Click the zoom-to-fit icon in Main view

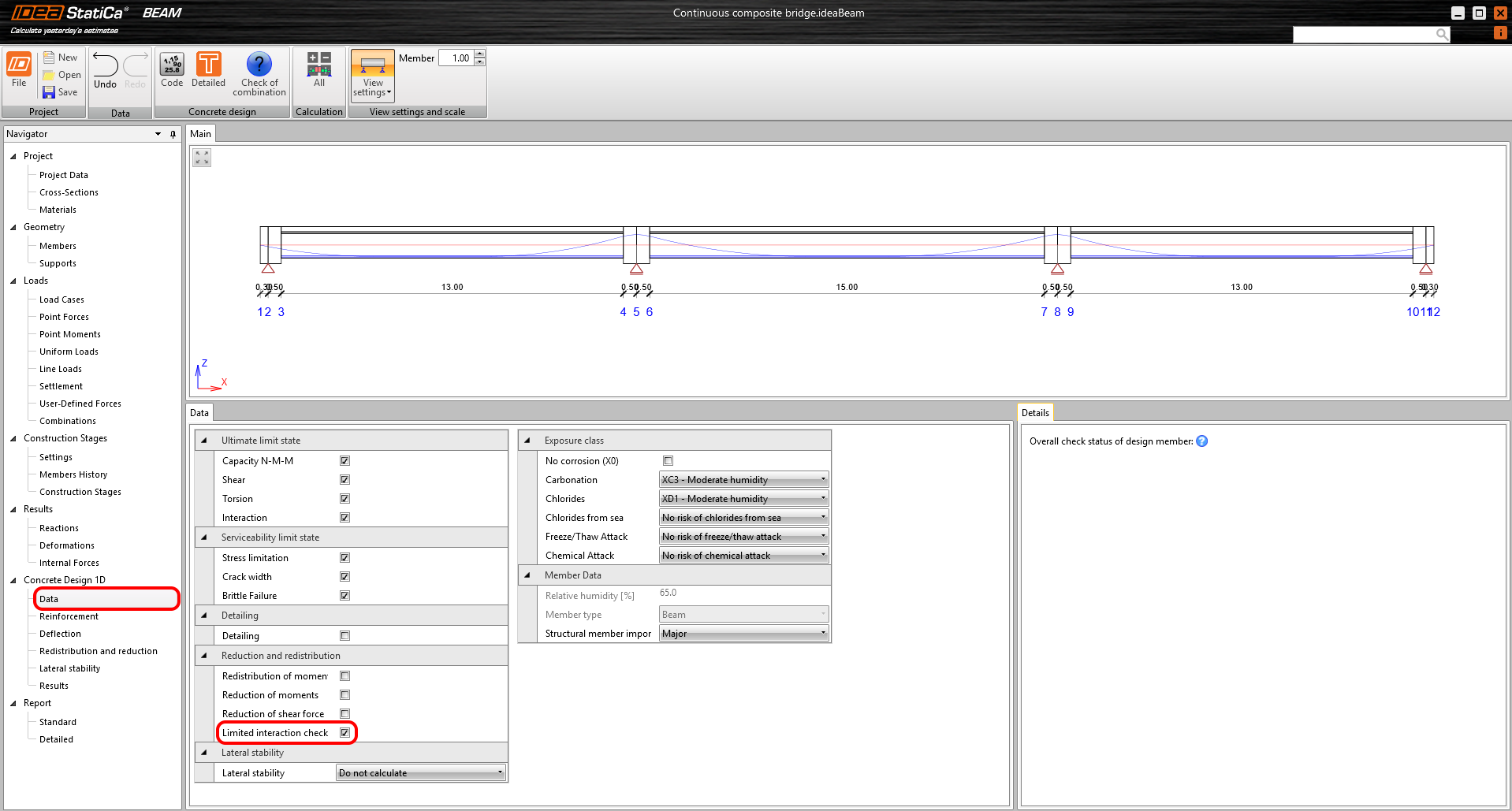click(202, 158)
